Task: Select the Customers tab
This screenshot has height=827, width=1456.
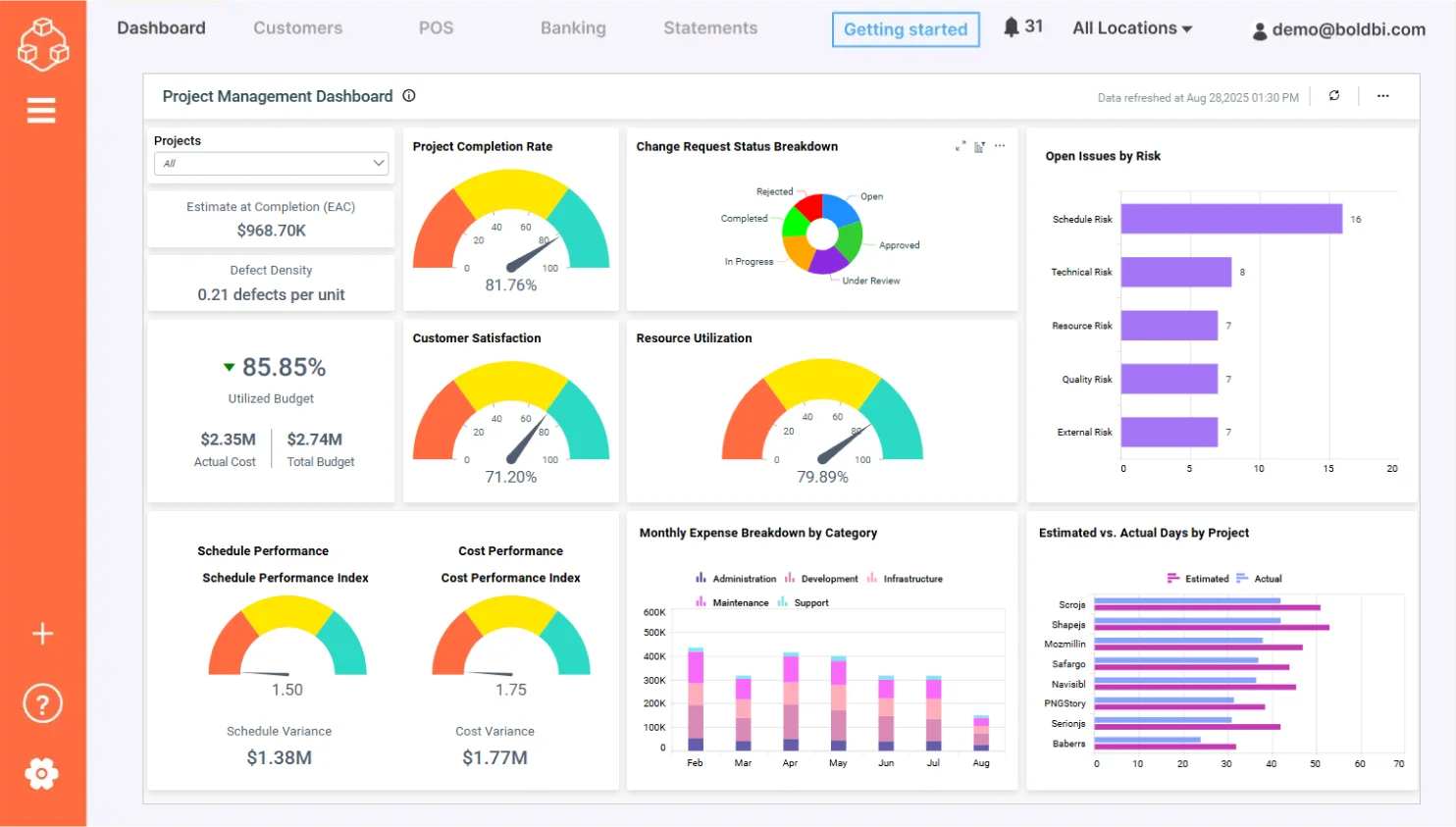Action: [x=297, y=28]
